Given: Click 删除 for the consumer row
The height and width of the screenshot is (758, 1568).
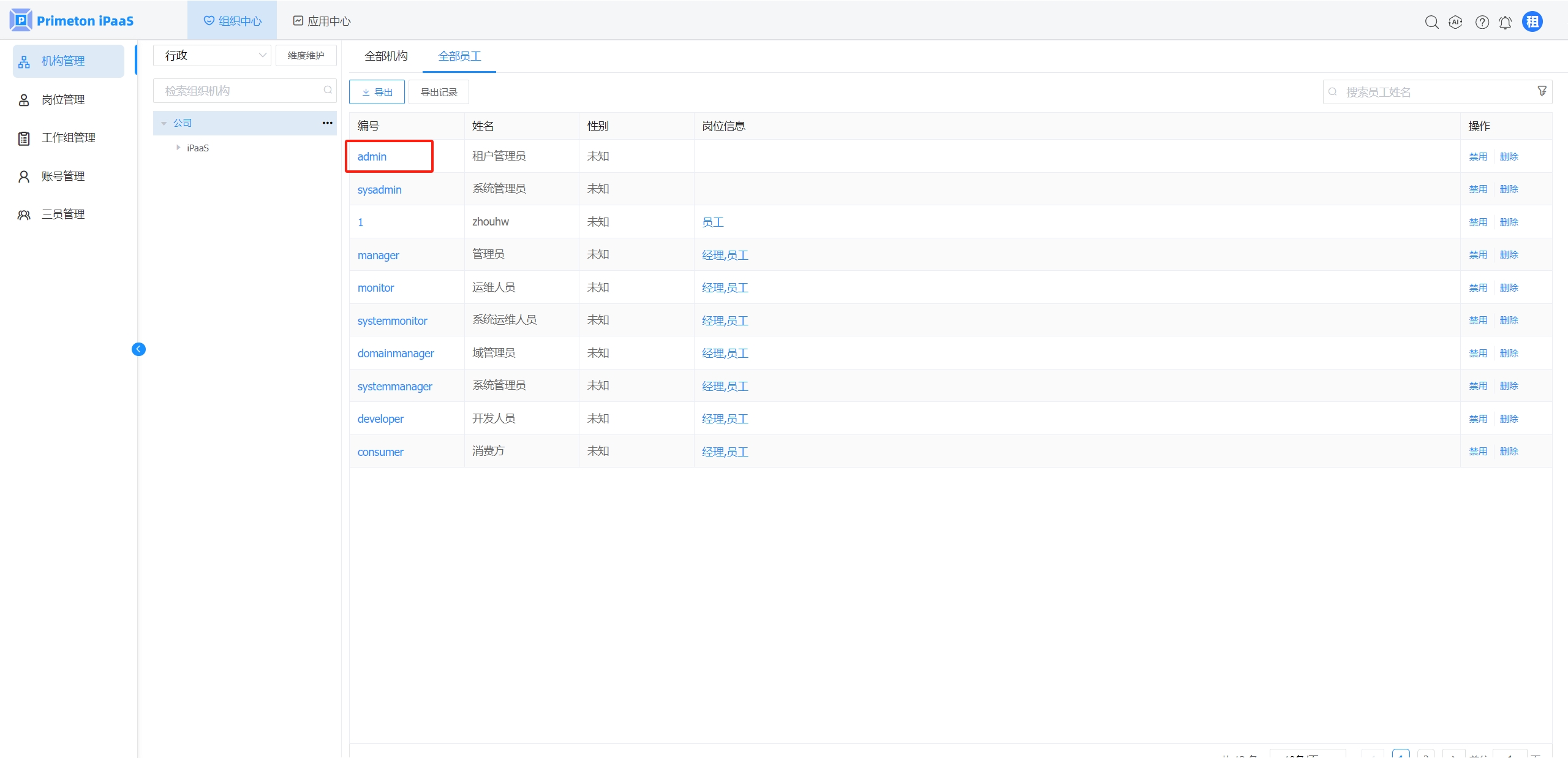Looking at the screenshot, I should 1509,452.
